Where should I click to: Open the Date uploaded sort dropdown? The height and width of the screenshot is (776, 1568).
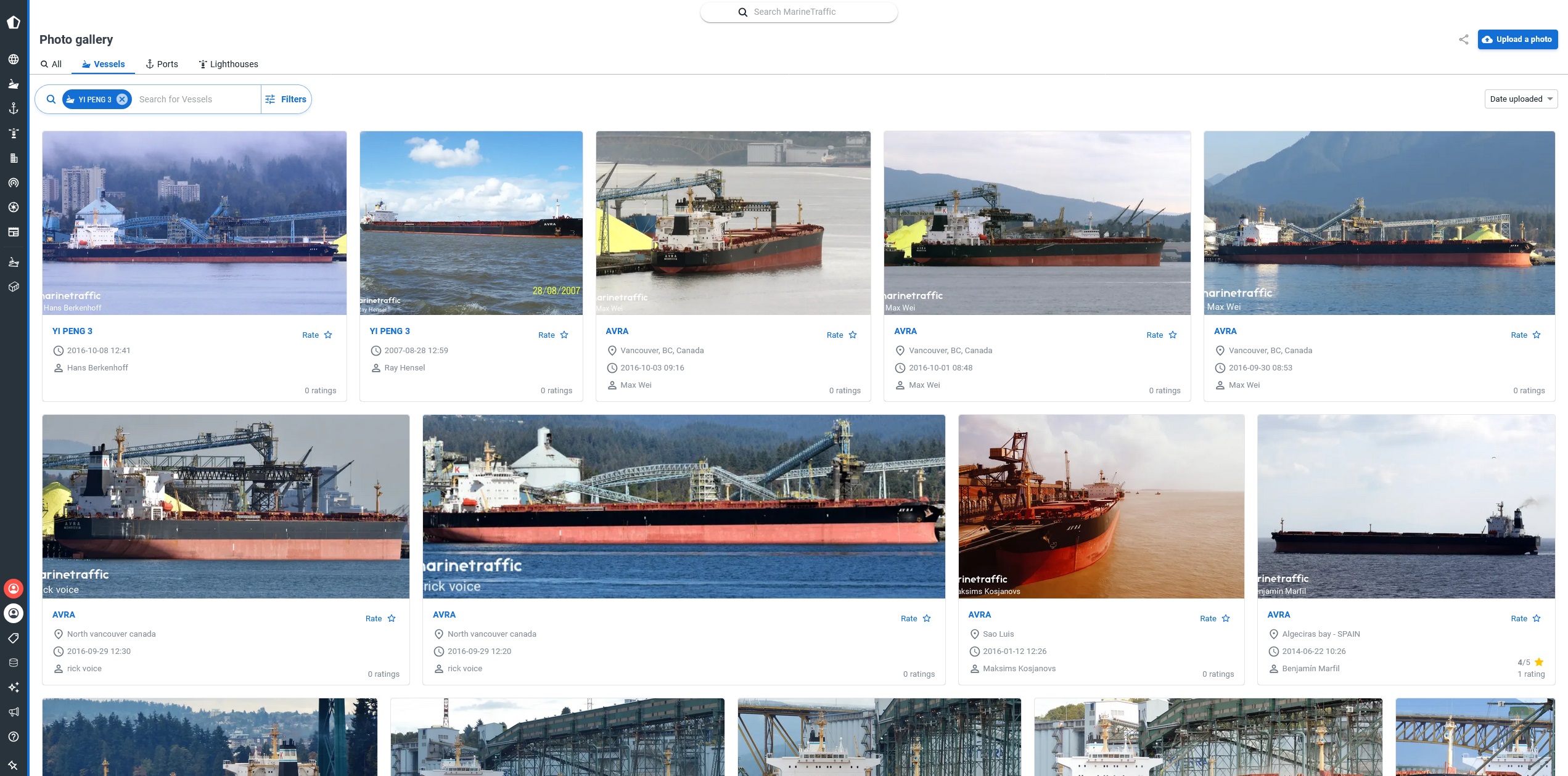point(1521,99)
